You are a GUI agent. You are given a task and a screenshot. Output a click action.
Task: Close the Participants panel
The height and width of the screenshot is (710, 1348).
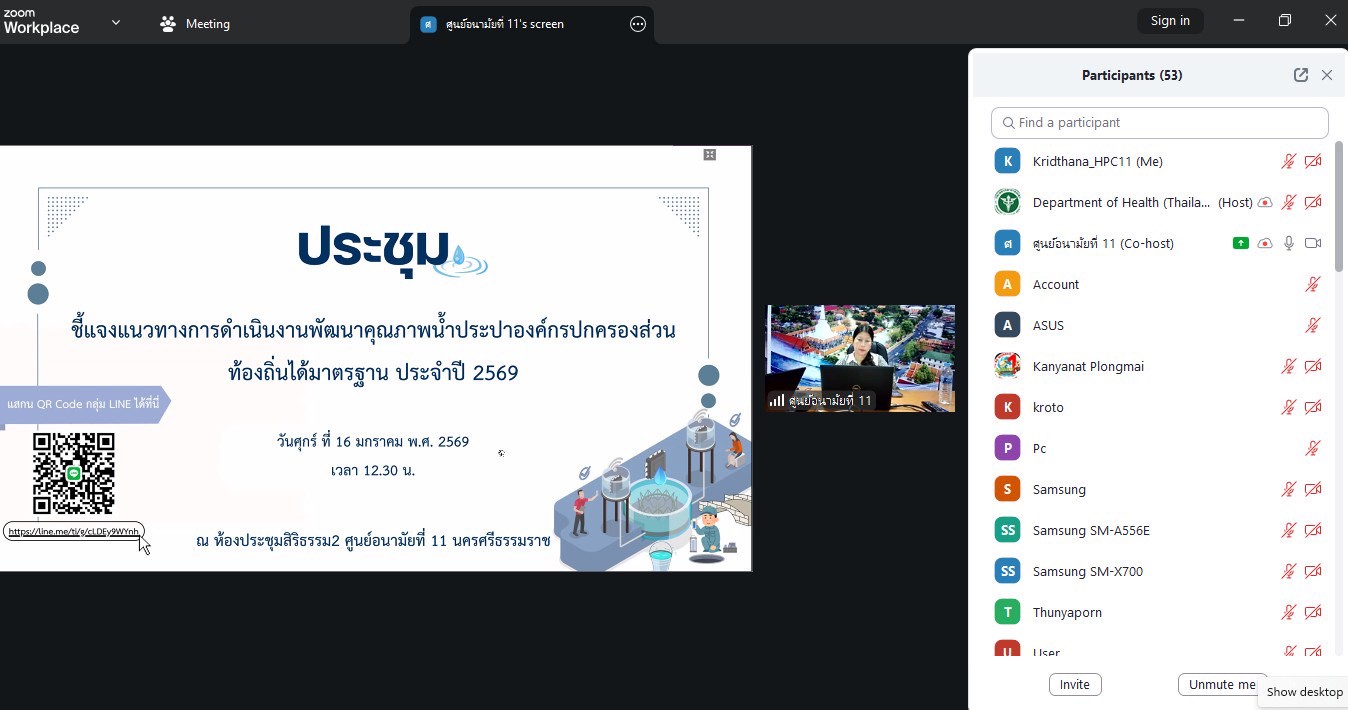point(1327,75)
